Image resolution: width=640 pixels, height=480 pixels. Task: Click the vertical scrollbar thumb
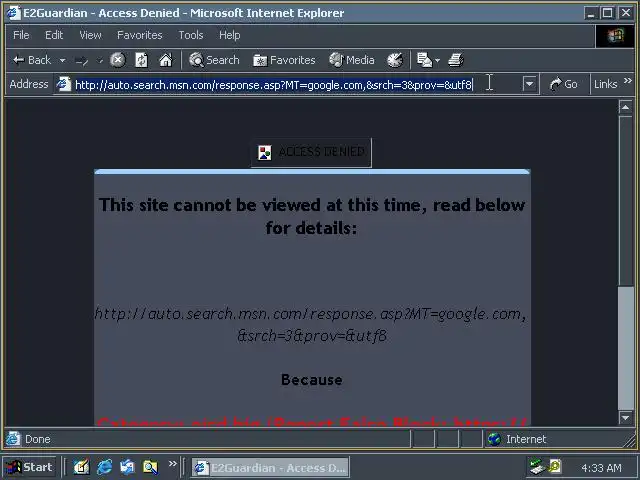(x=625, y=348)
